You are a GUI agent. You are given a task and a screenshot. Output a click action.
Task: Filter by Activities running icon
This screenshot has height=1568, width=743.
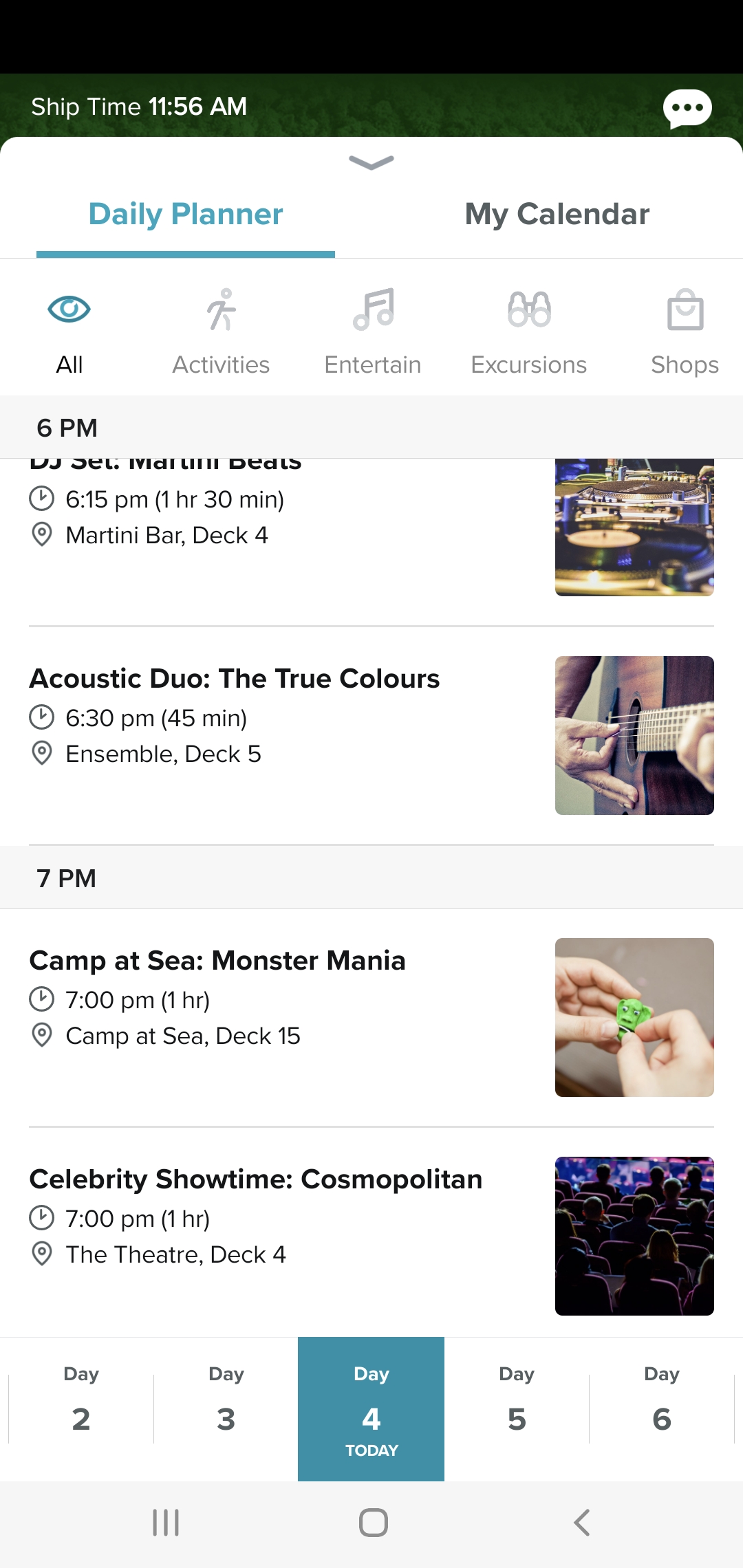[221, 310]
